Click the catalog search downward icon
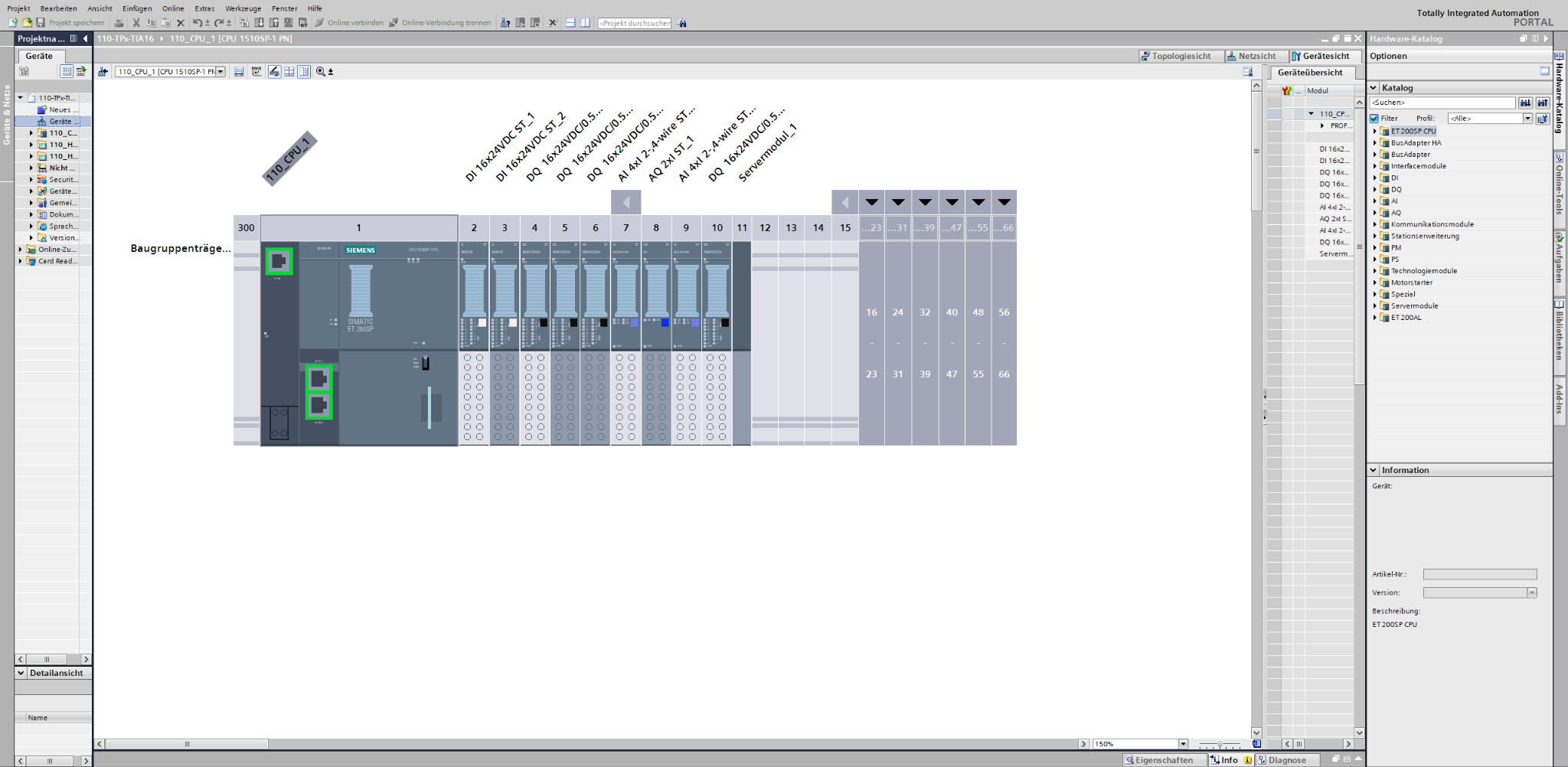Image resolution: width=1568 pixels, height=767 pixels. [x=1525, y=103]
